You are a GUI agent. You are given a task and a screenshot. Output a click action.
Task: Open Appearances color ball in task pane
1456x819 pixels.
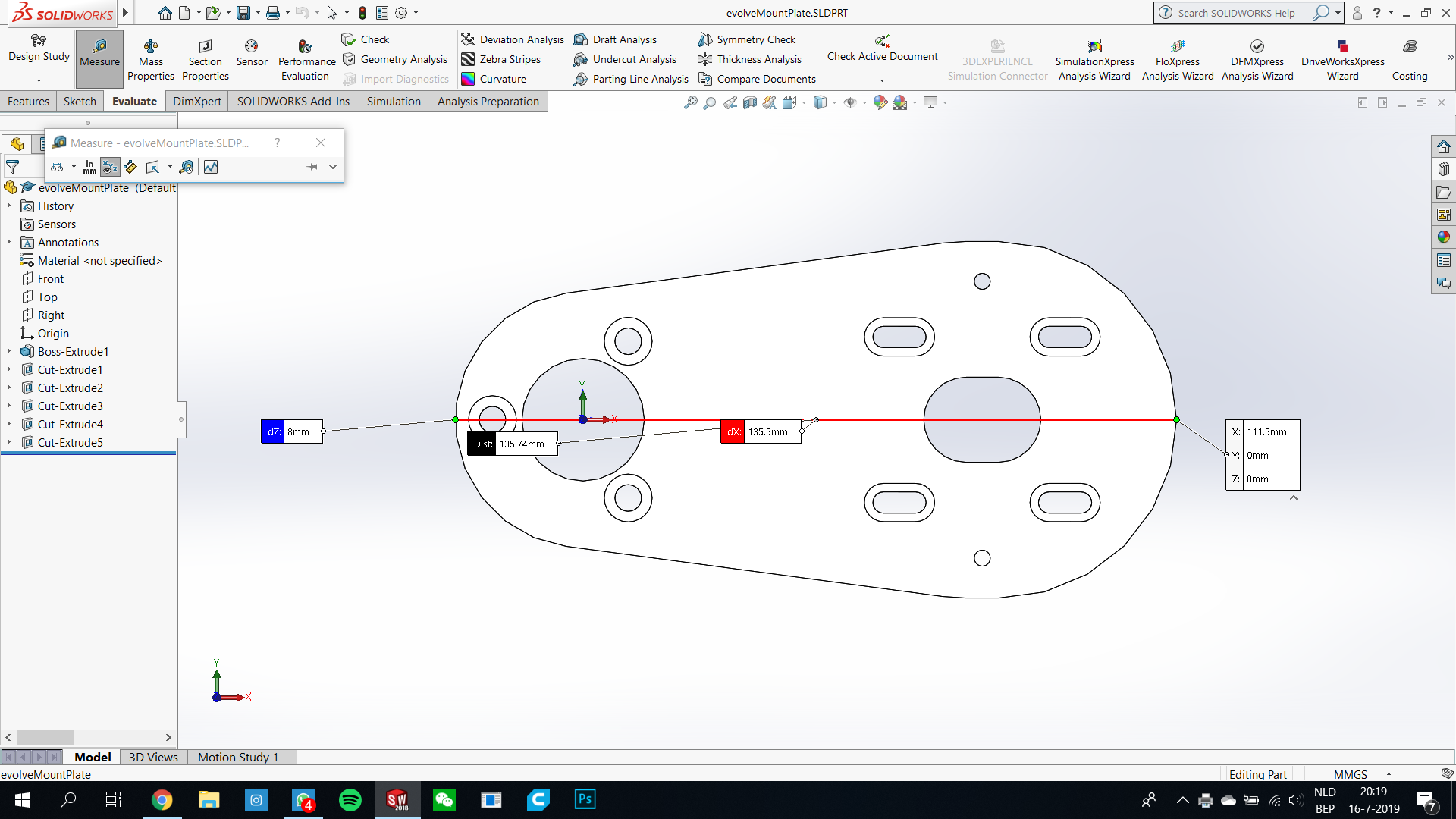click(x=1443, y=237)
